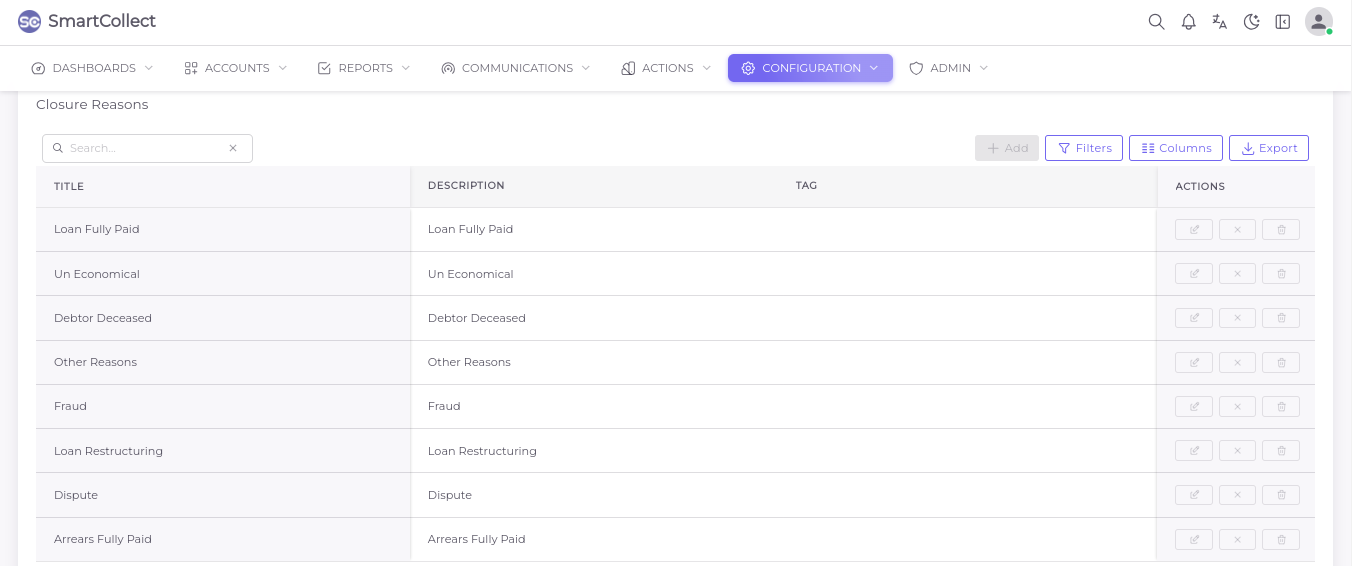Toggle the sidebar layout icon
The height and width of the screenshot is (566, 1352).
(1282, 22)
